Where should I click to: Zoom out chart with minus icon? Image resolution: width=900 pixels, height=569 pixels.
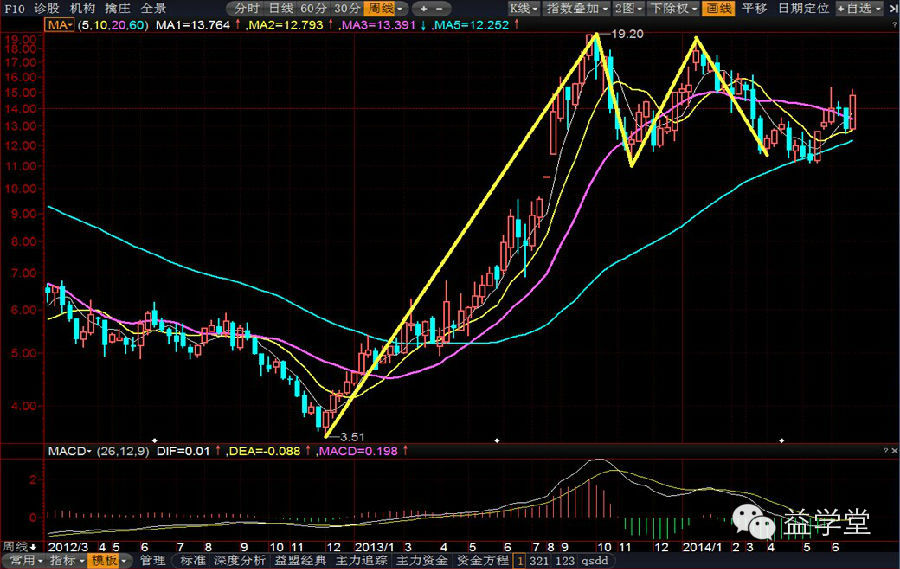click(440, 9)
